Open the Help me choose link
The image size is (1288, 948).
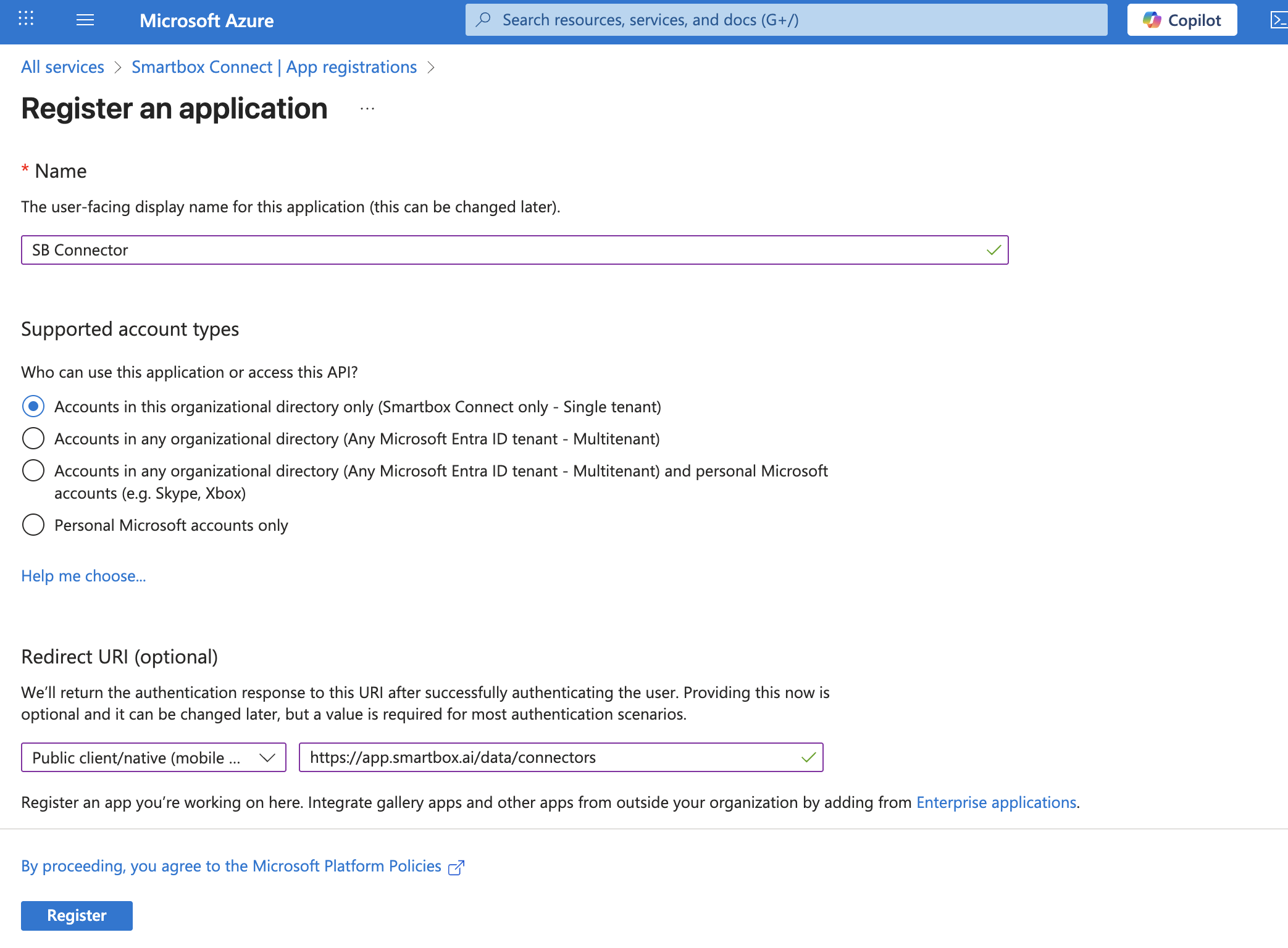pos(83,576)
